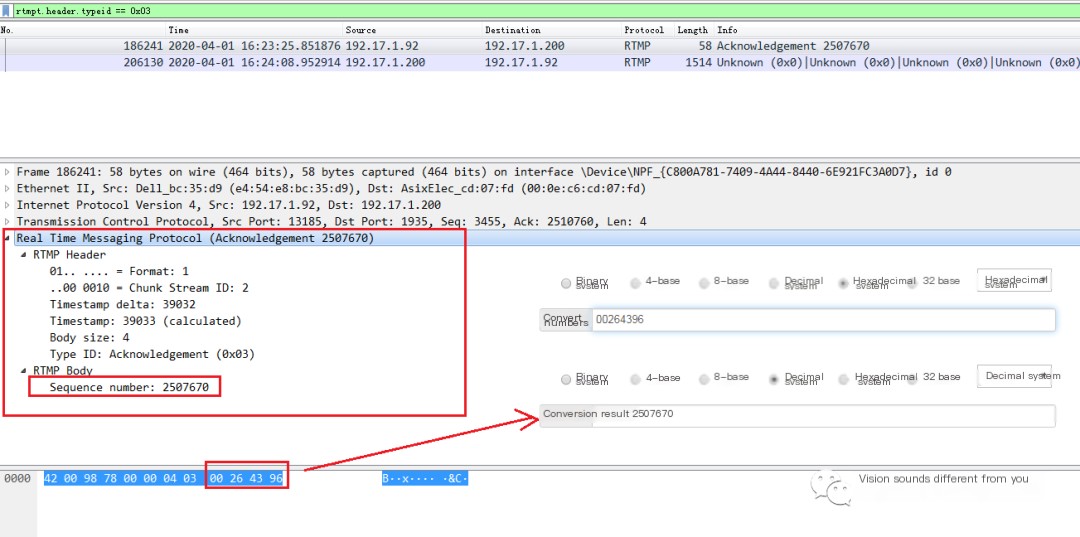Choose 8-base in the target base row
The height and width of the screenshot is (537, 1080).
[x=703, y=379]
